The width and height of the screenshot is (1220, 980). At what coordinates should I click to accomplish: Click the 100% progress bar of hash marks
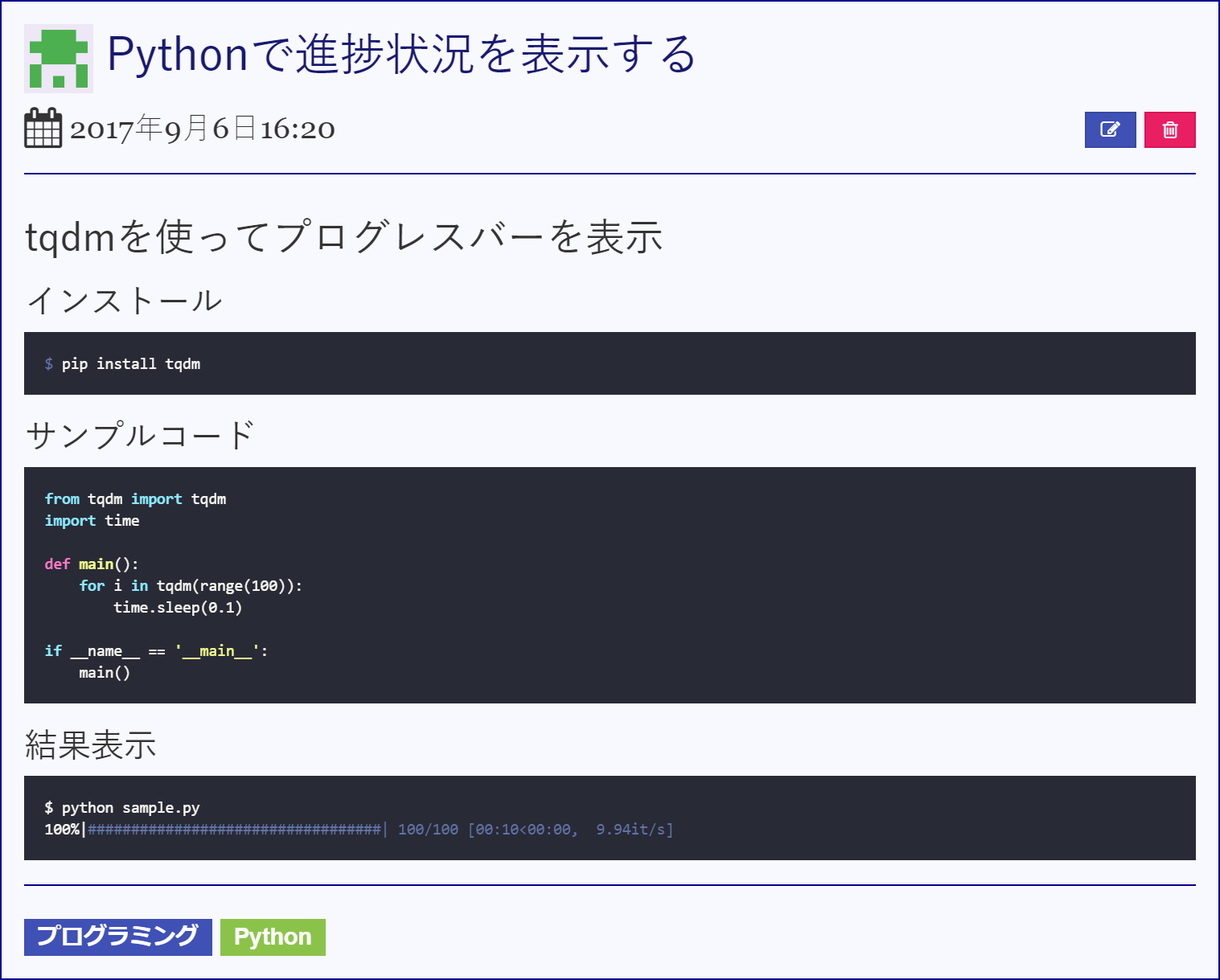pos(233,829)
